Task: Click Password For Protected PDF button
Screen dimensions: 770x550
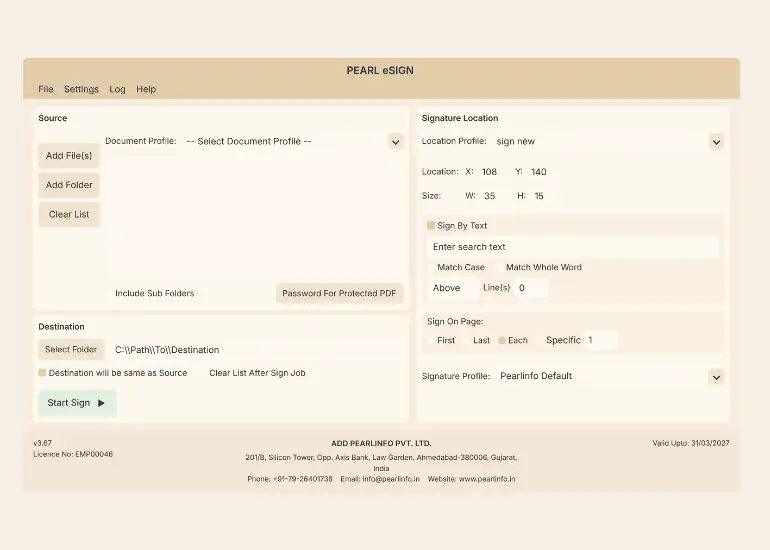Action: click(339, 293)
